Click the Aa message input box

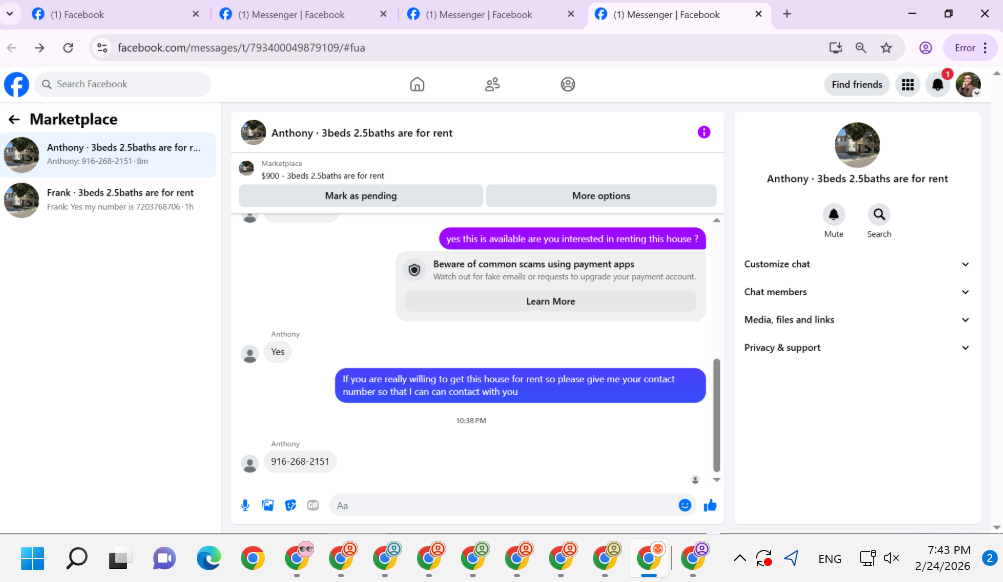502,505
